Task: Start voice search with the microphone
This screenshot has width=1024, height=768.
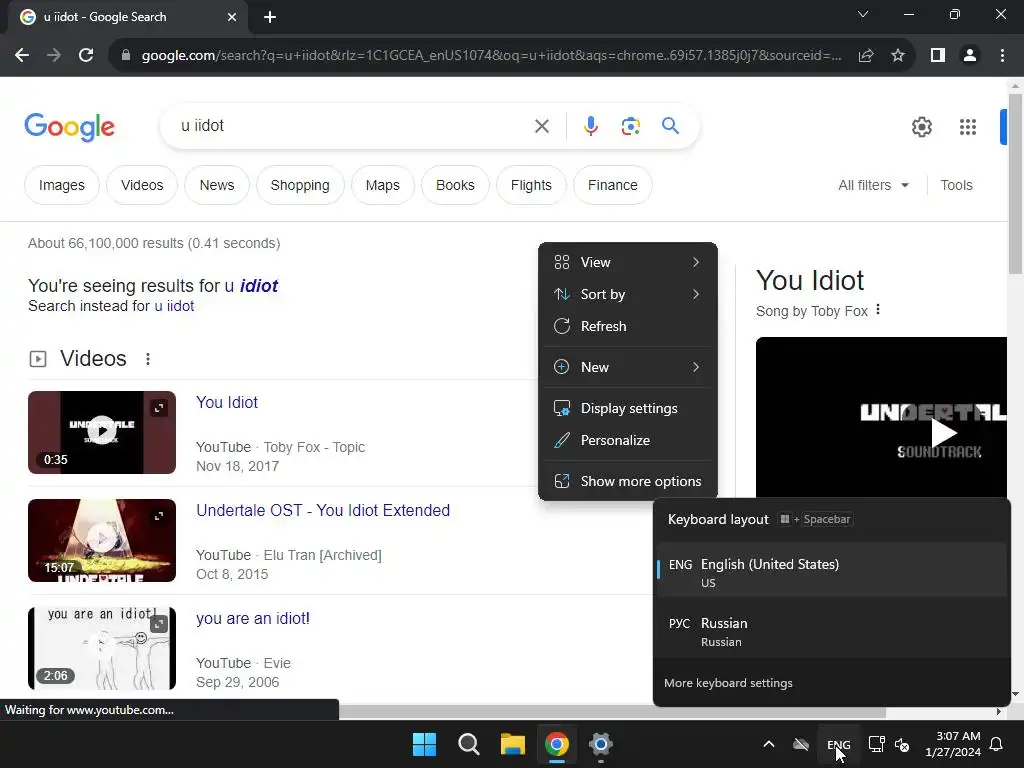Action: 590,126
